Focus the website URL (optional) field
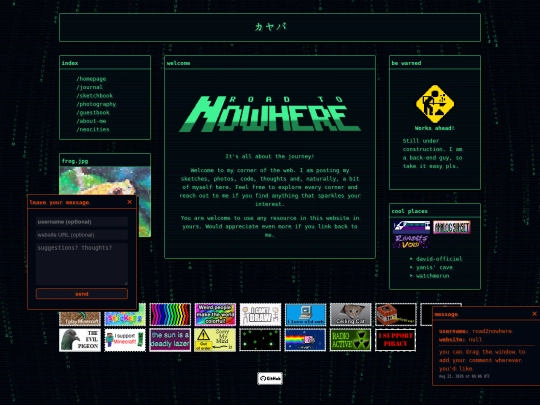540x405 pixels. tap(82, 235)
